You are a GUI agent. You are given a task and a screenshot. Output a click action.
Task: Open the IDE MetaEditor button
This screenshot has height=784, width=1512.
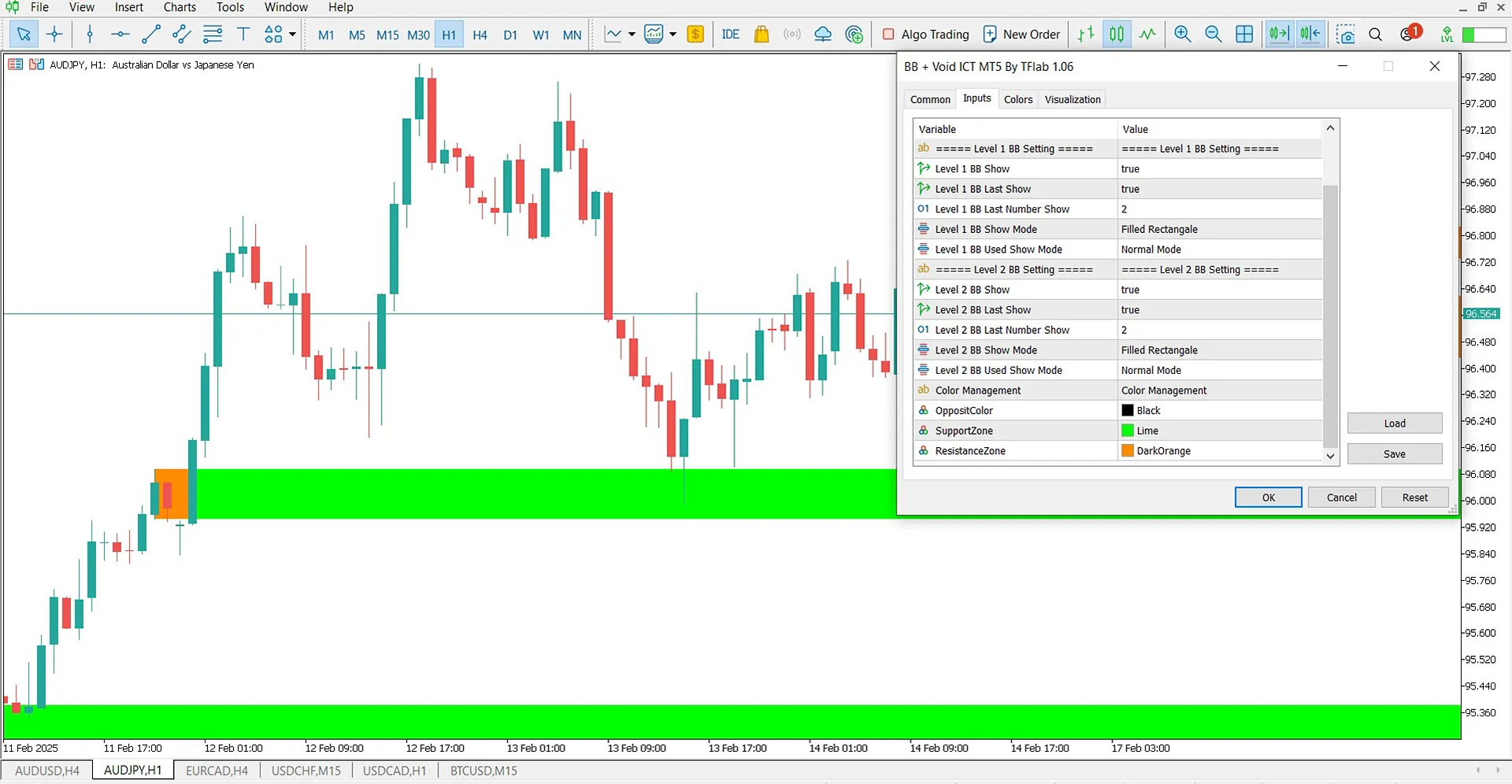730,34
